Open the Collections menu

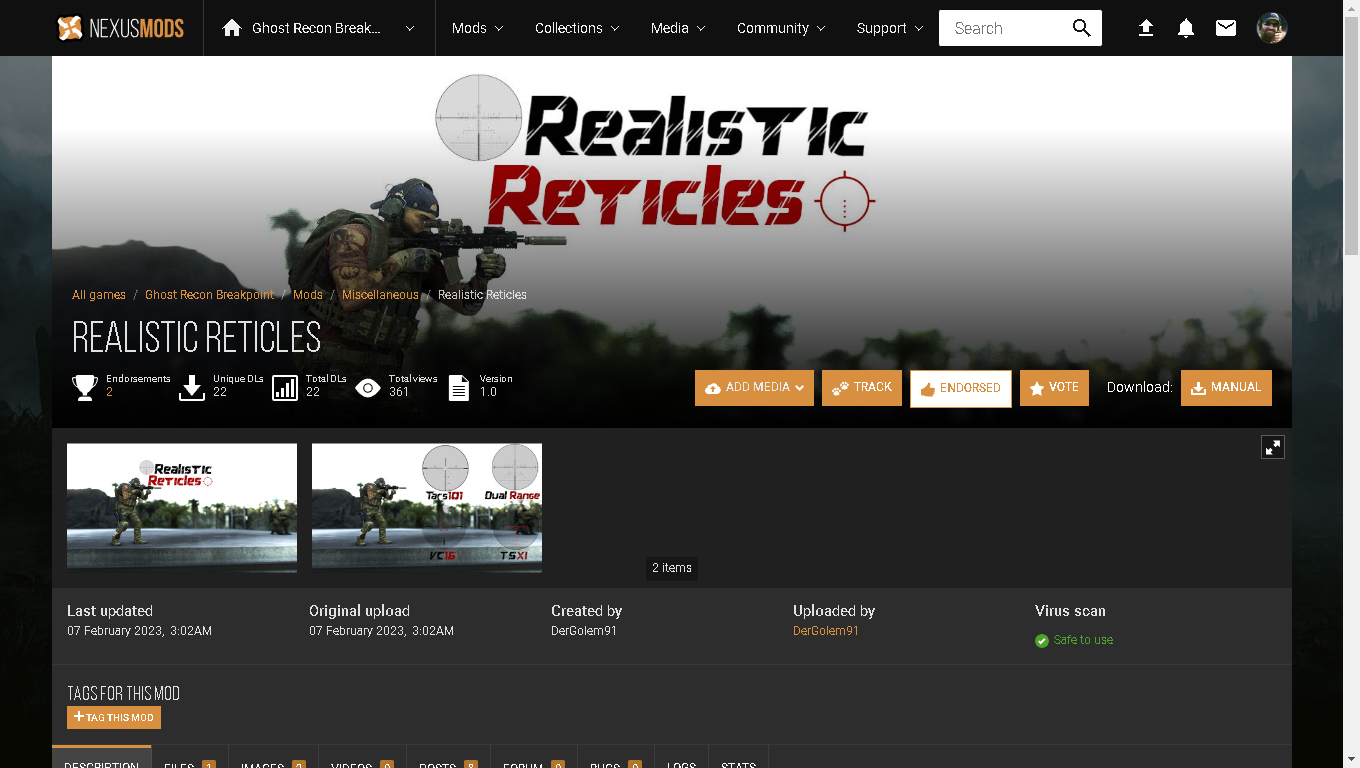(577, 28)
